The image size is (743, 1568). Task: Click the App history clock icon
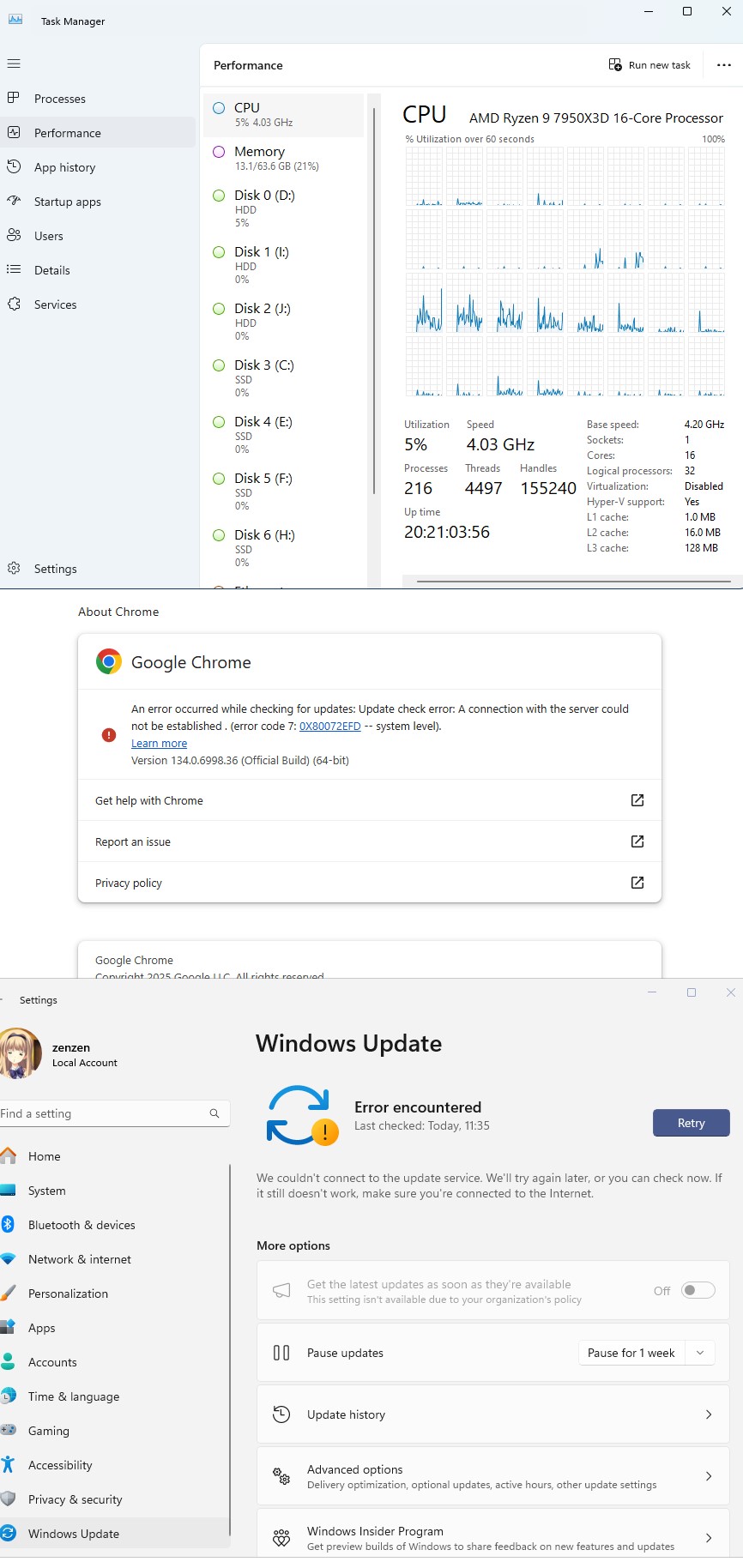coord(14,166)
